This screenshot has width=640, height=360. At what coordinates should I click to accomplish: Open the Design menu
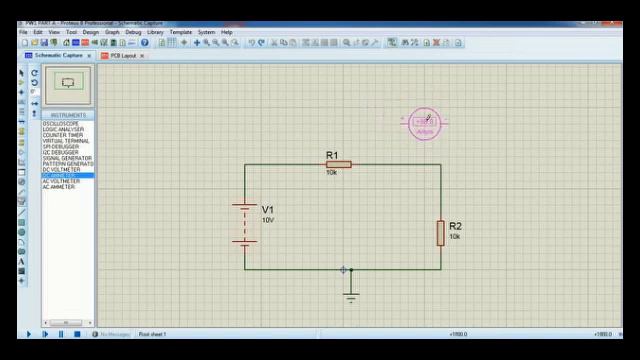(91, 32)
